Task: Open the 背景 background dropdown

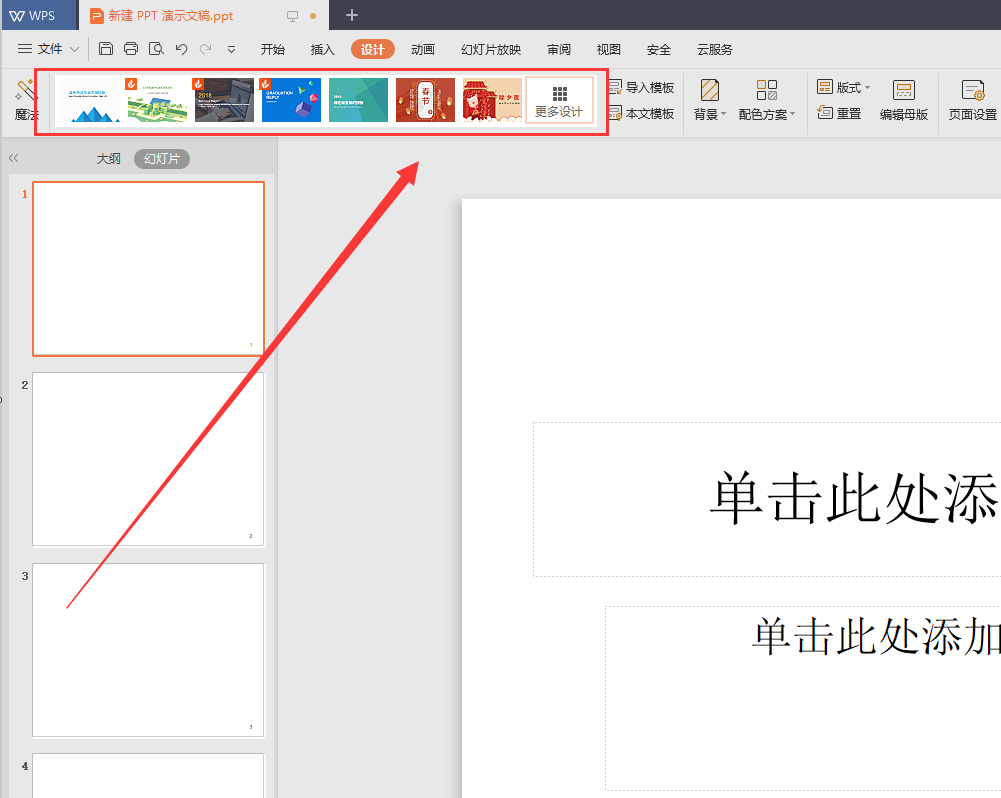Action: (710, 99)
